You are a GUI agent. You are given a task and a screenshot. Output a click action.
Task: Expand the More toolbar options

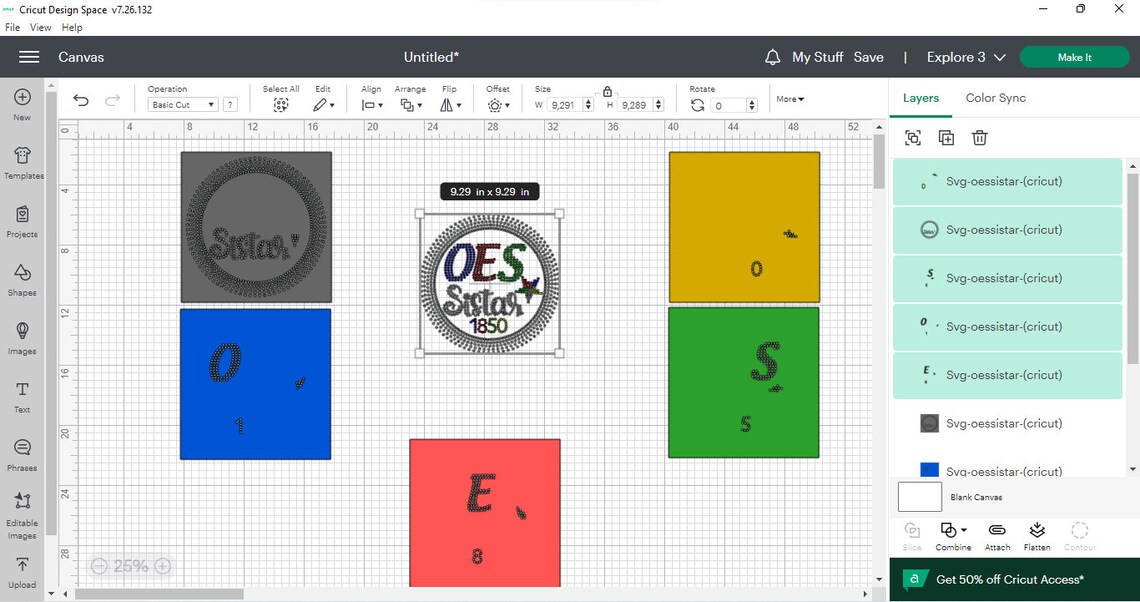790,99
